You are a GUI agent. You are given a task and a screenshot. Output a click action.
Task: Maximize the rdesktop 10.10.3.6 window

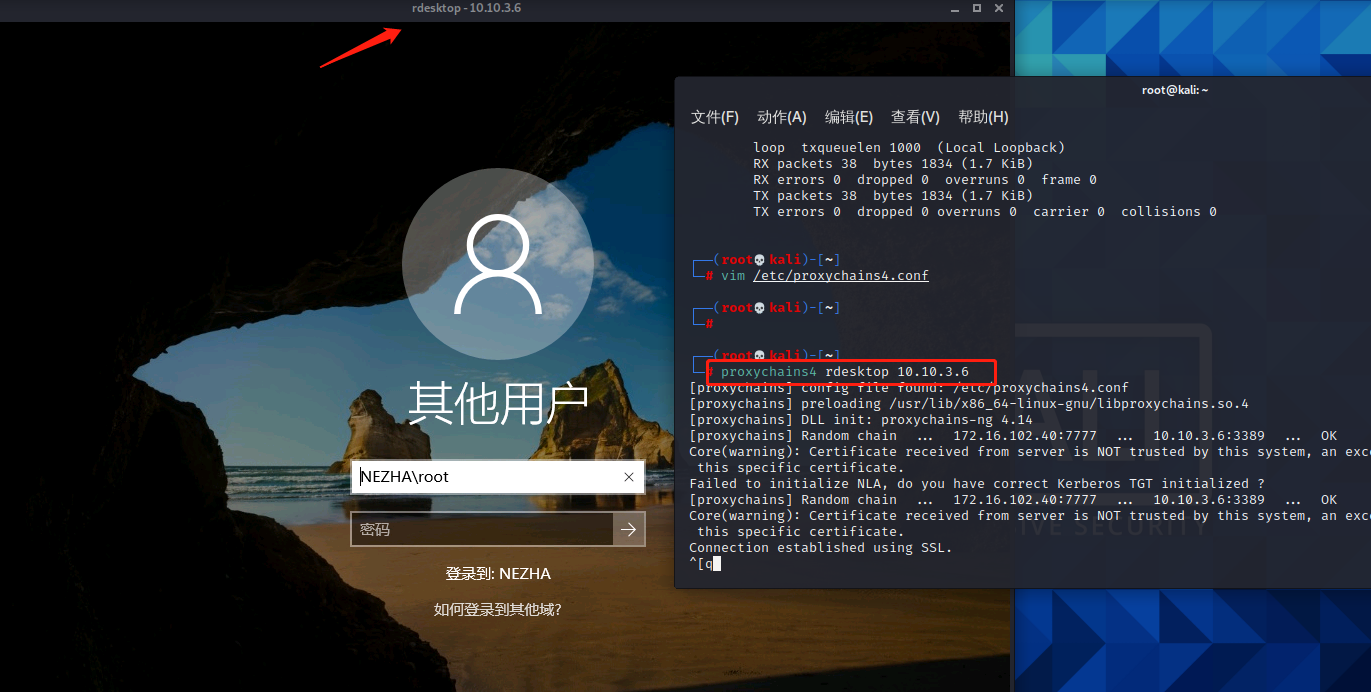pyautogui.click(x=977, y=8)
